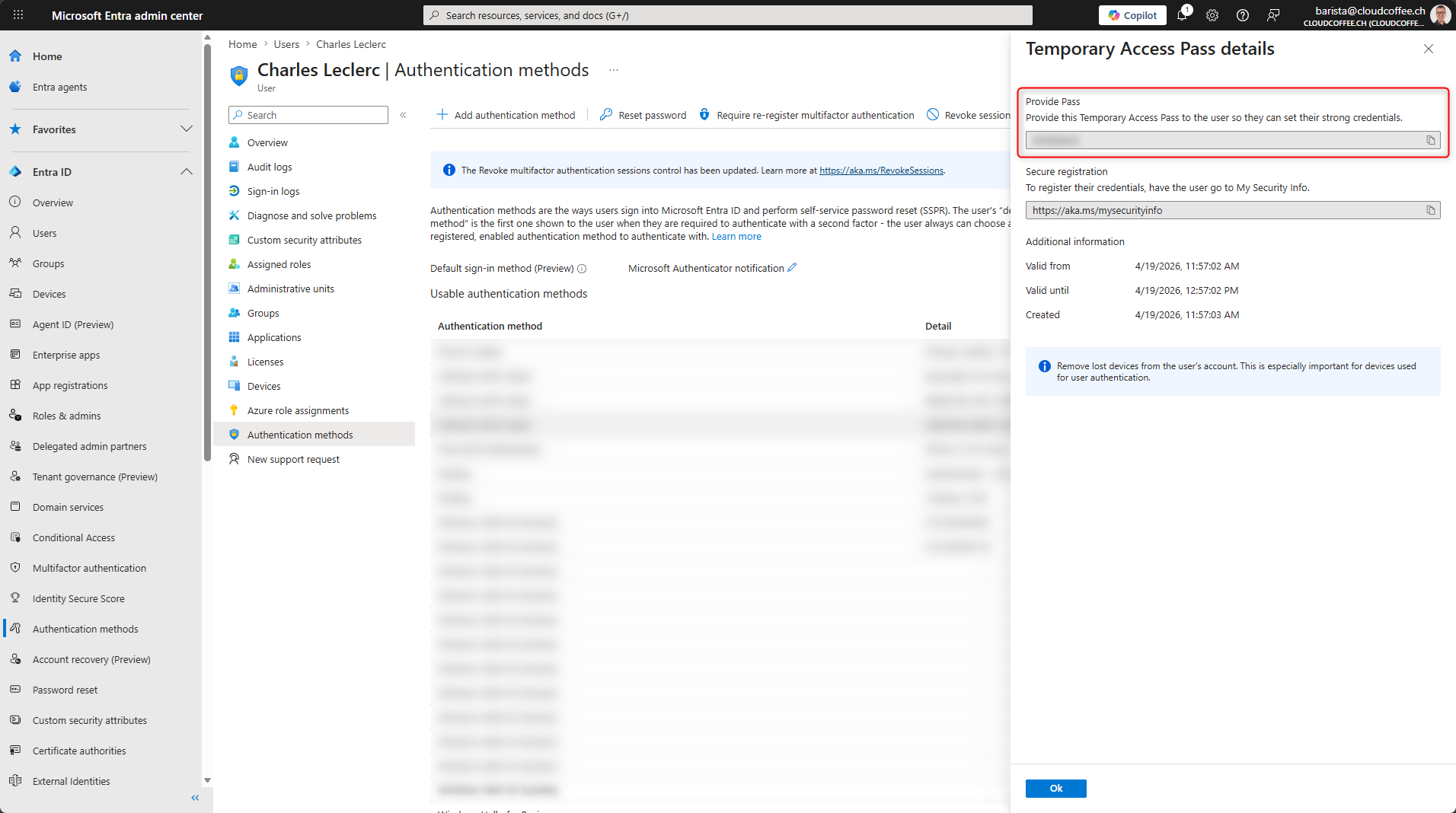Collapse the user resource menu
Image resolution: width=1456 pixels, height=813 pixels.
[x=403, y=115]
